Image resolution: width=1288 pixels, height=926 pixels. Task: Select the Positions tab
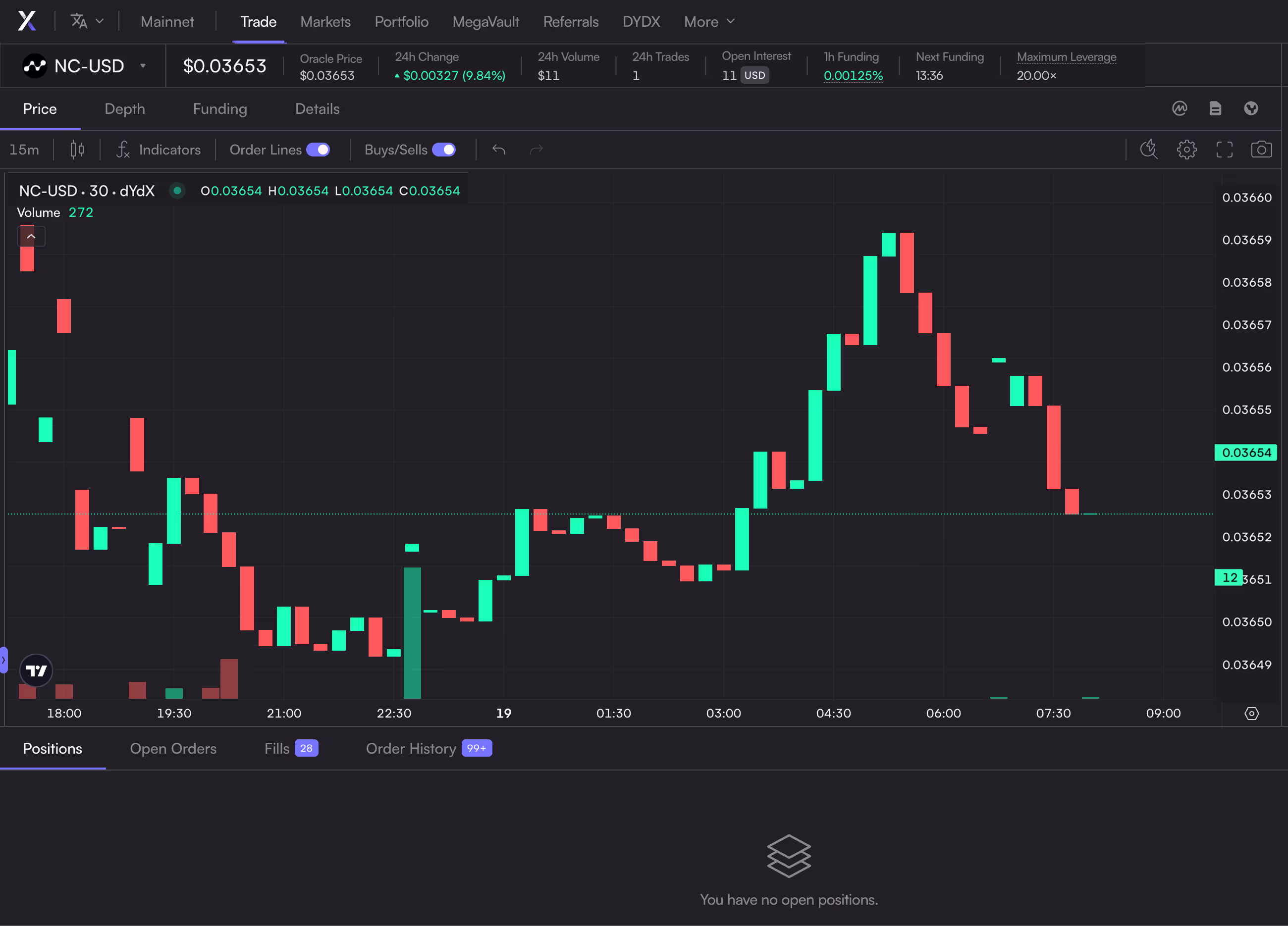point(52,748)
